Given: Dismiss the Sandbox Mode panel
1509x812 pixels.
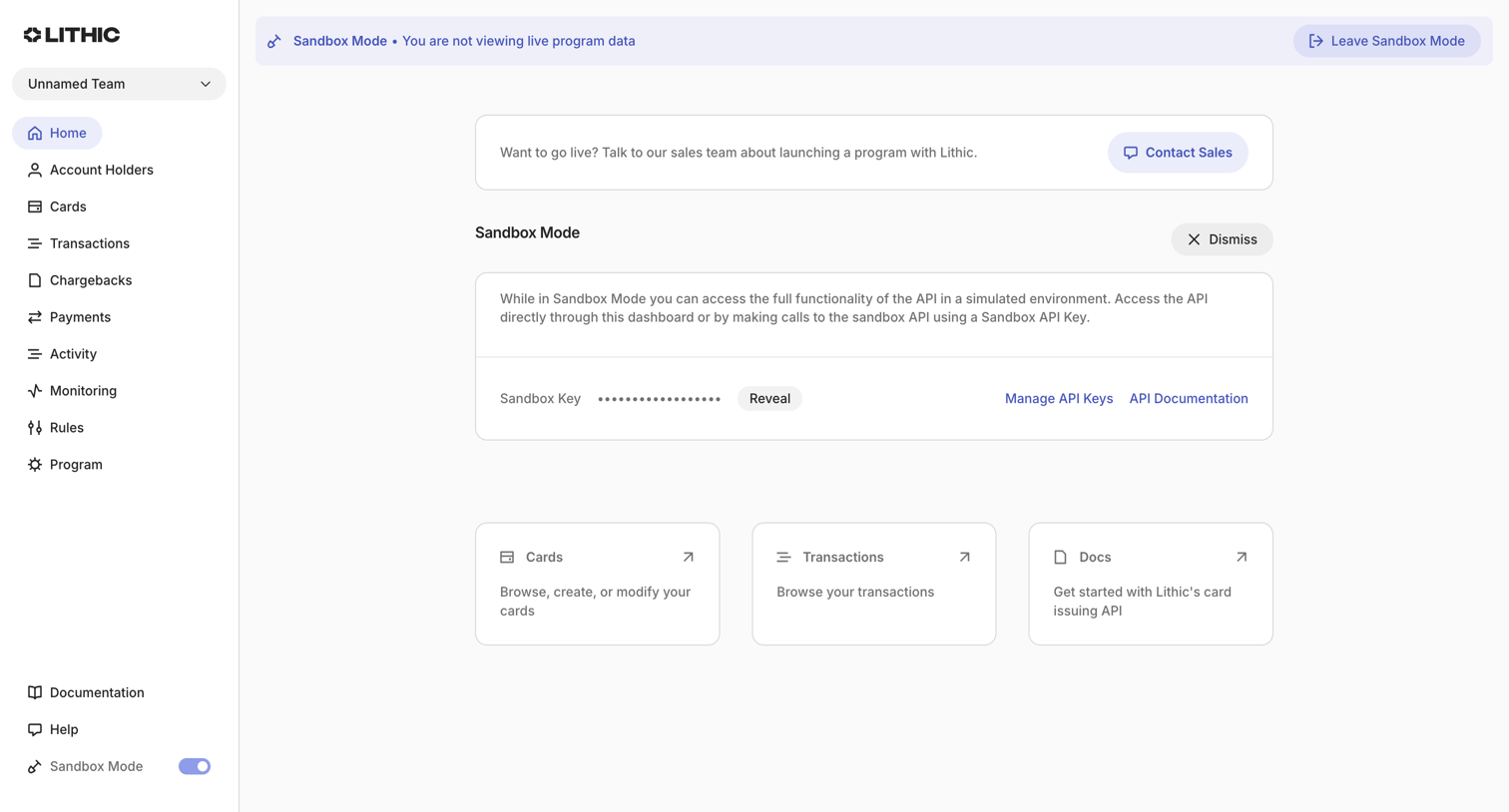Looking at the screenshot, I should 1222,239.
